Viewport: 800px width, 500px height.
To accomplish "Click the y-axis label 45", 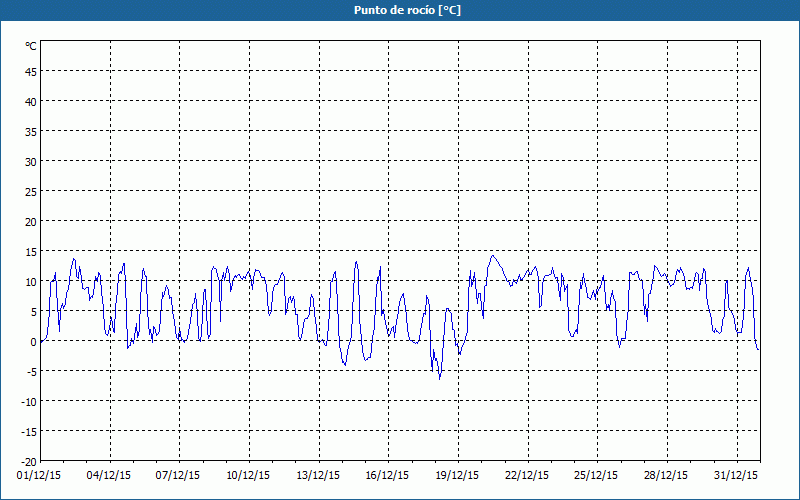I will coord(31,71).
